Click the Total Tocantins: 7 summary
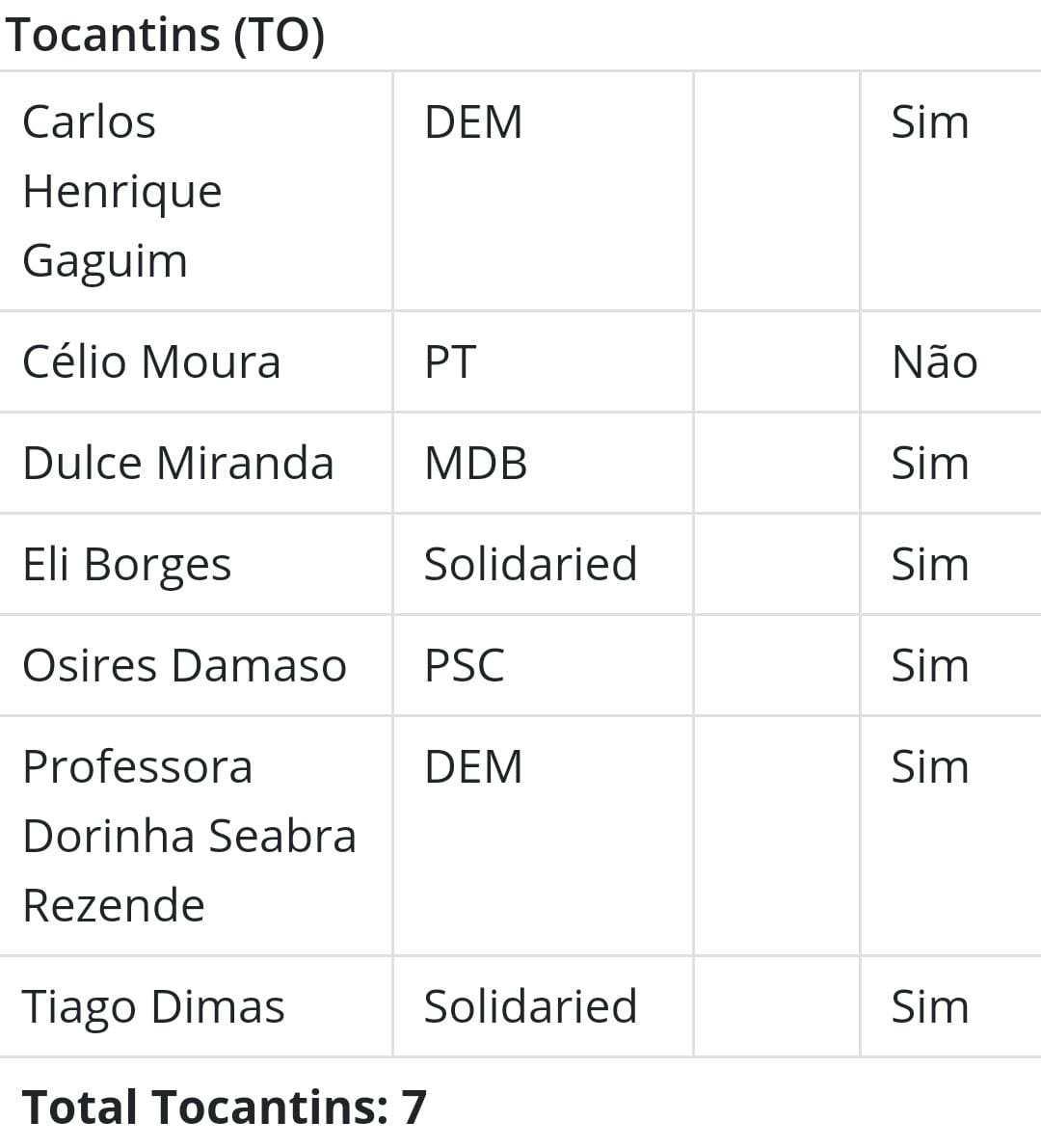 point(224,1107)
